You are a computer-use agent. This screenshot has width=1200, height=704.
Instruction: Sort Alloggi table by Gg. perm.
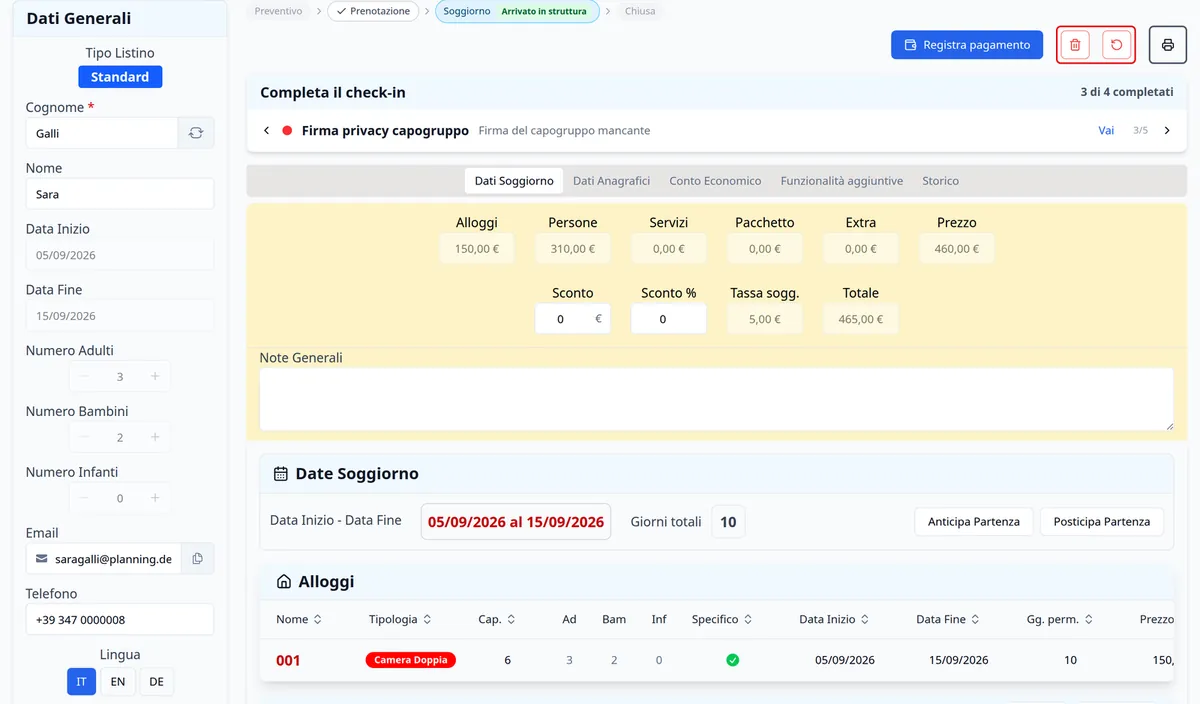(1060, 619)
